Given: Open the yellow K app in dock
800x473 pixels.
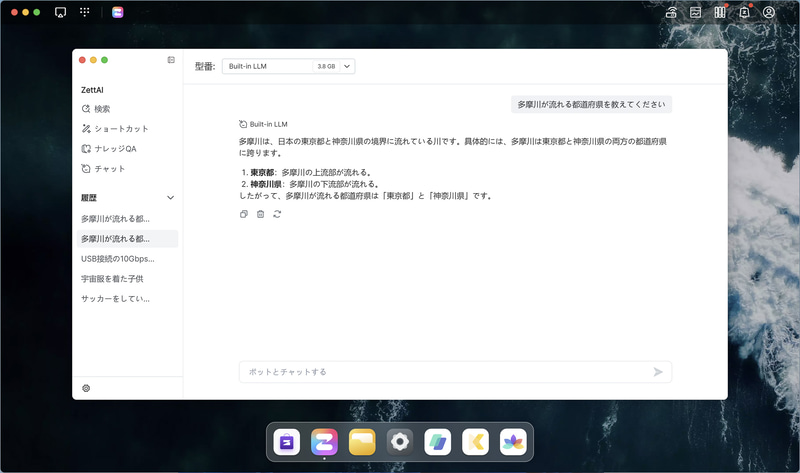Looking at the screenshot, I should pos(476,442).
